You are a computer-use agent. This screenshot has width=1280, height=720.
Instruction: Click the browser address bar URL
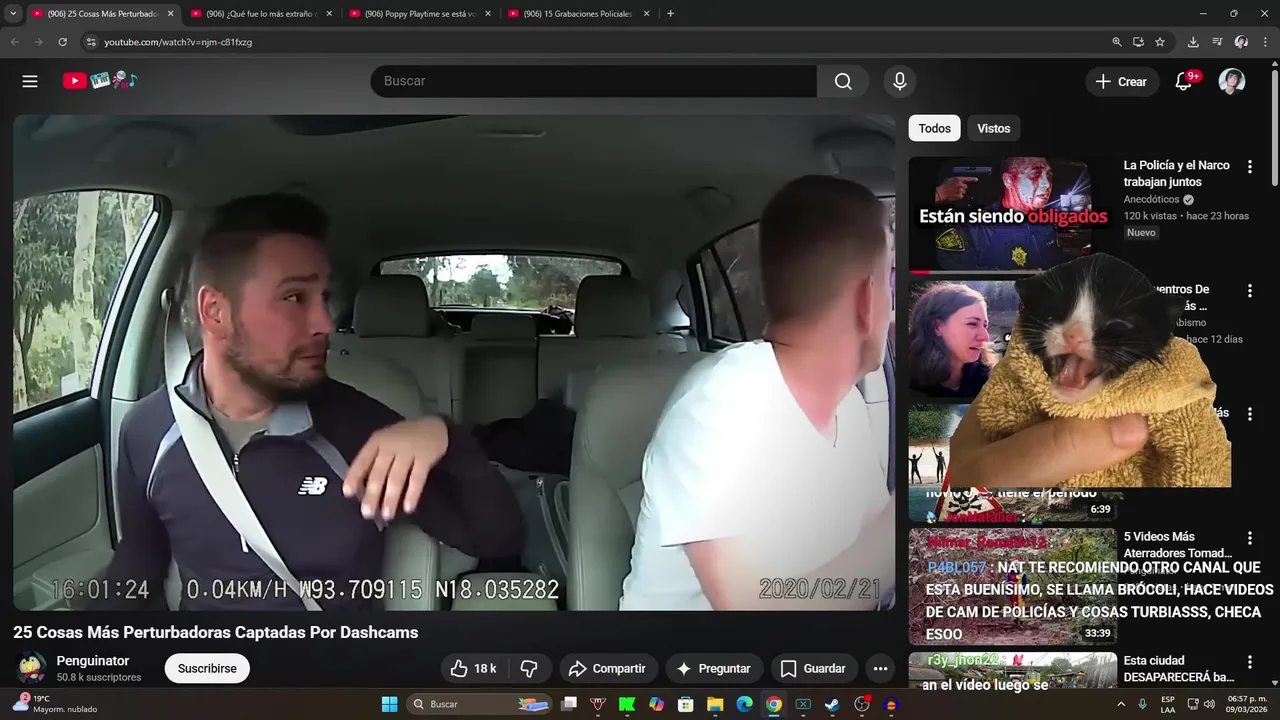(178, 42)
